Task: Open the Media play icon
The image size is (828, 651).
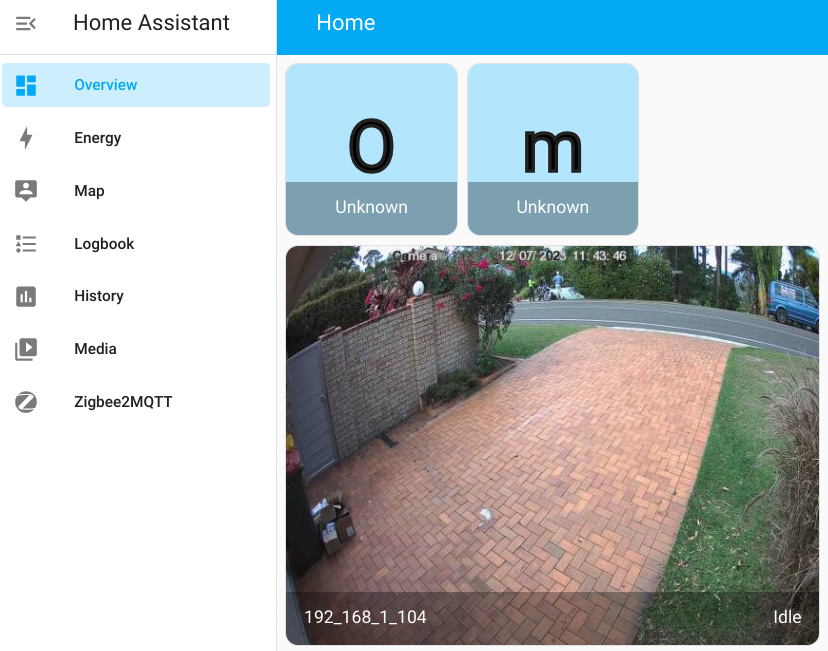Action: click(25, 348)
